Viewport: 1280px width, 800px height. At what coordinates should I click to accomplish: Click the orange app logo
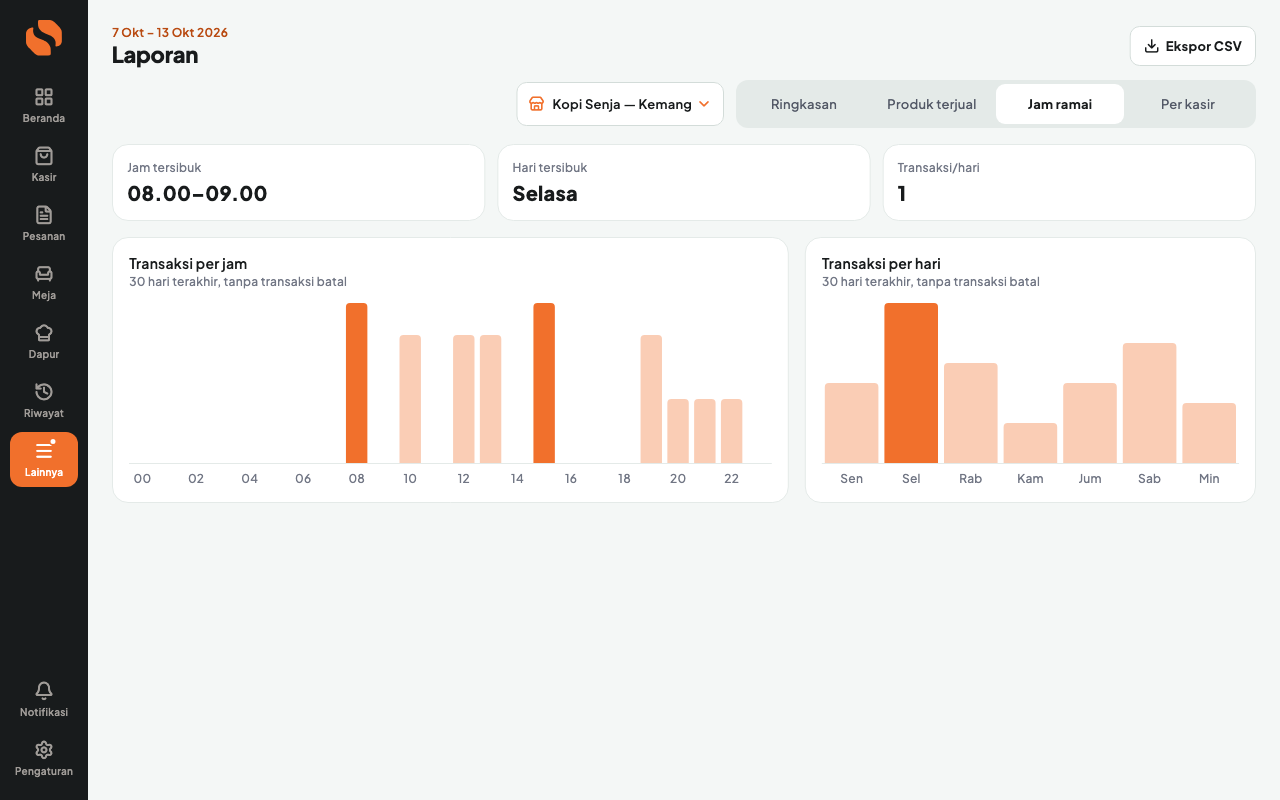point(44,38)
